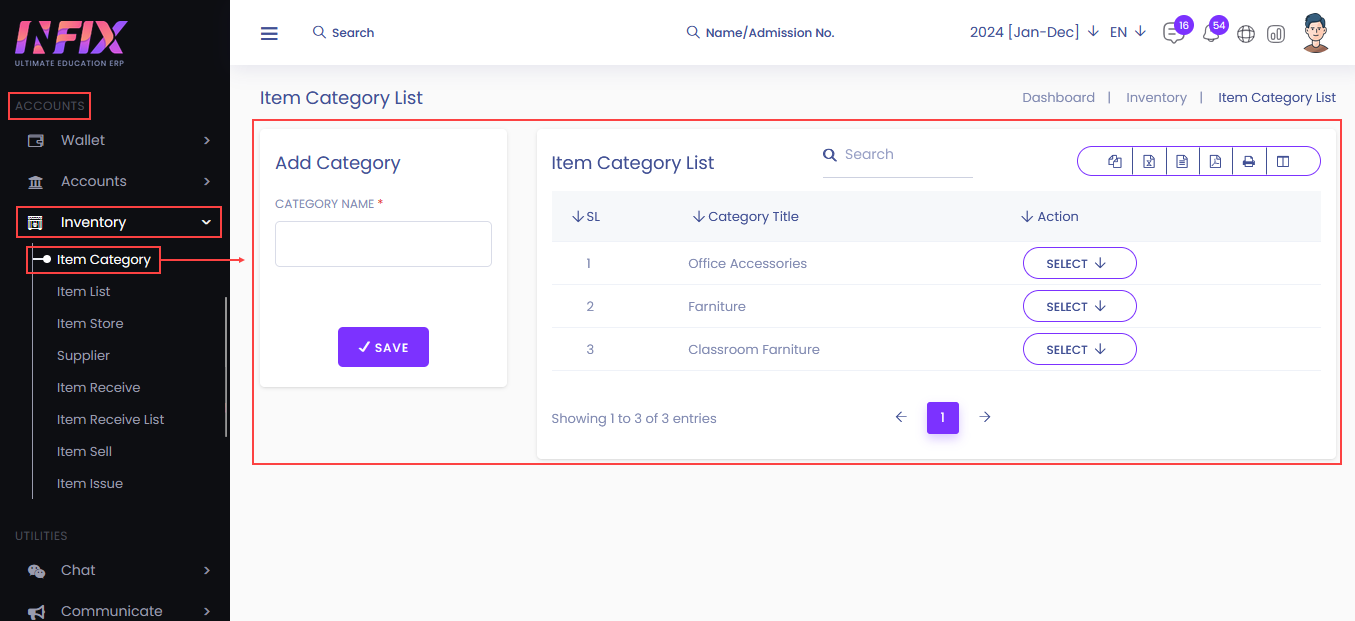Click the sidebar scrollbar
Image resolution: width=1355 pixels, height=621 pixels.
click(x=226, y=366)
